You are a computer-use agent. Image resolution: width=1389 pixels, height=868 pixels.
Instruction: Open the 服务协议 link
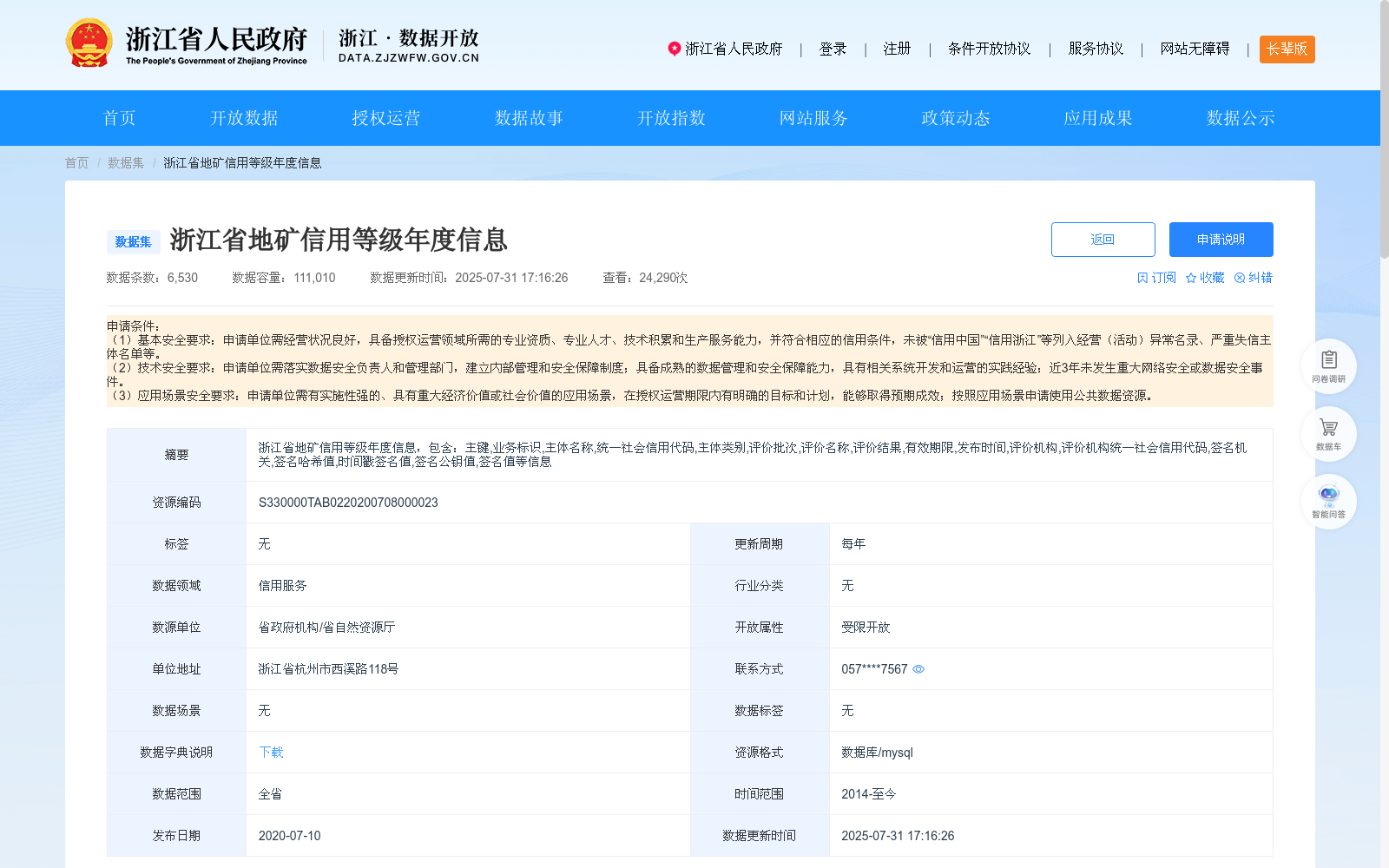coord(1096,49)
